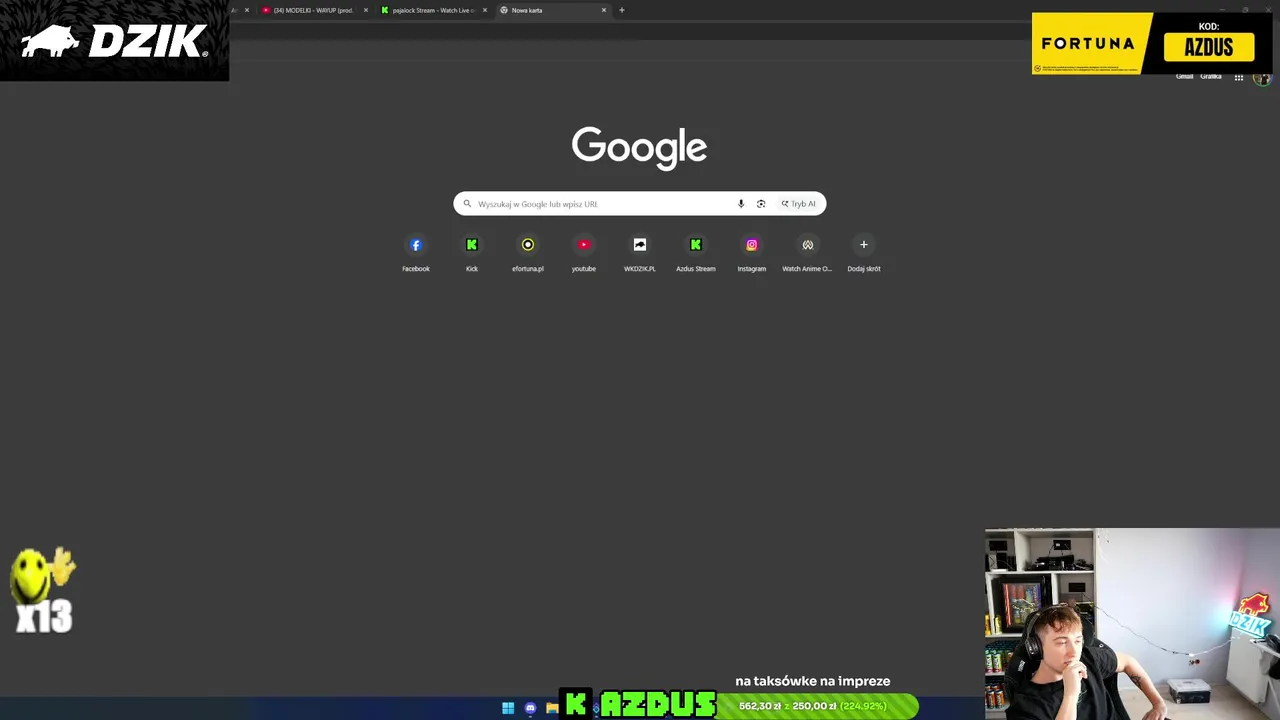Open the Instagram shortcut tile
This screenshot has height=720, width=1280.
[752, 252]
